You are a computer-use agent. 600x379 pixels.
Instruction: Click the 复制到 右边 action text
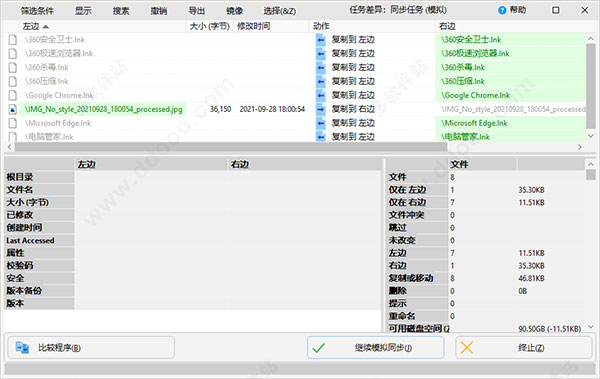(x=353, y=109)
